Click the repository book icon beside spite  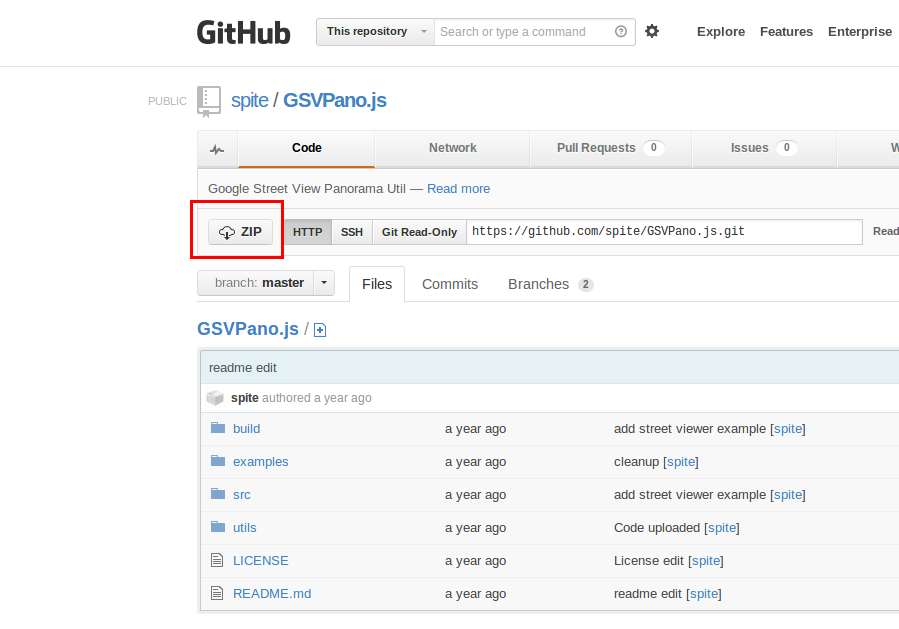click(x=209, y=101)
